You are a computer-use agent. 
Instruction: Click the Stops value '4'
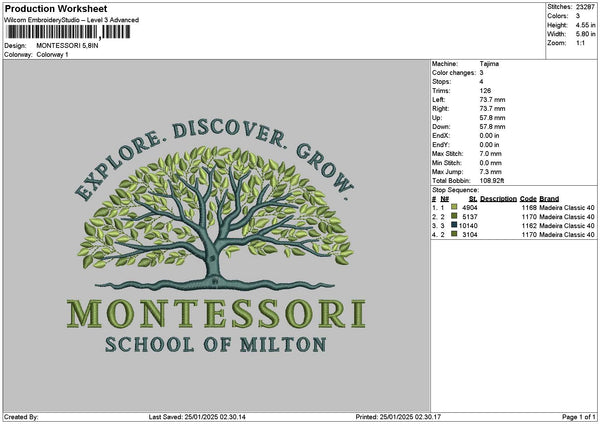click(481, 82)
